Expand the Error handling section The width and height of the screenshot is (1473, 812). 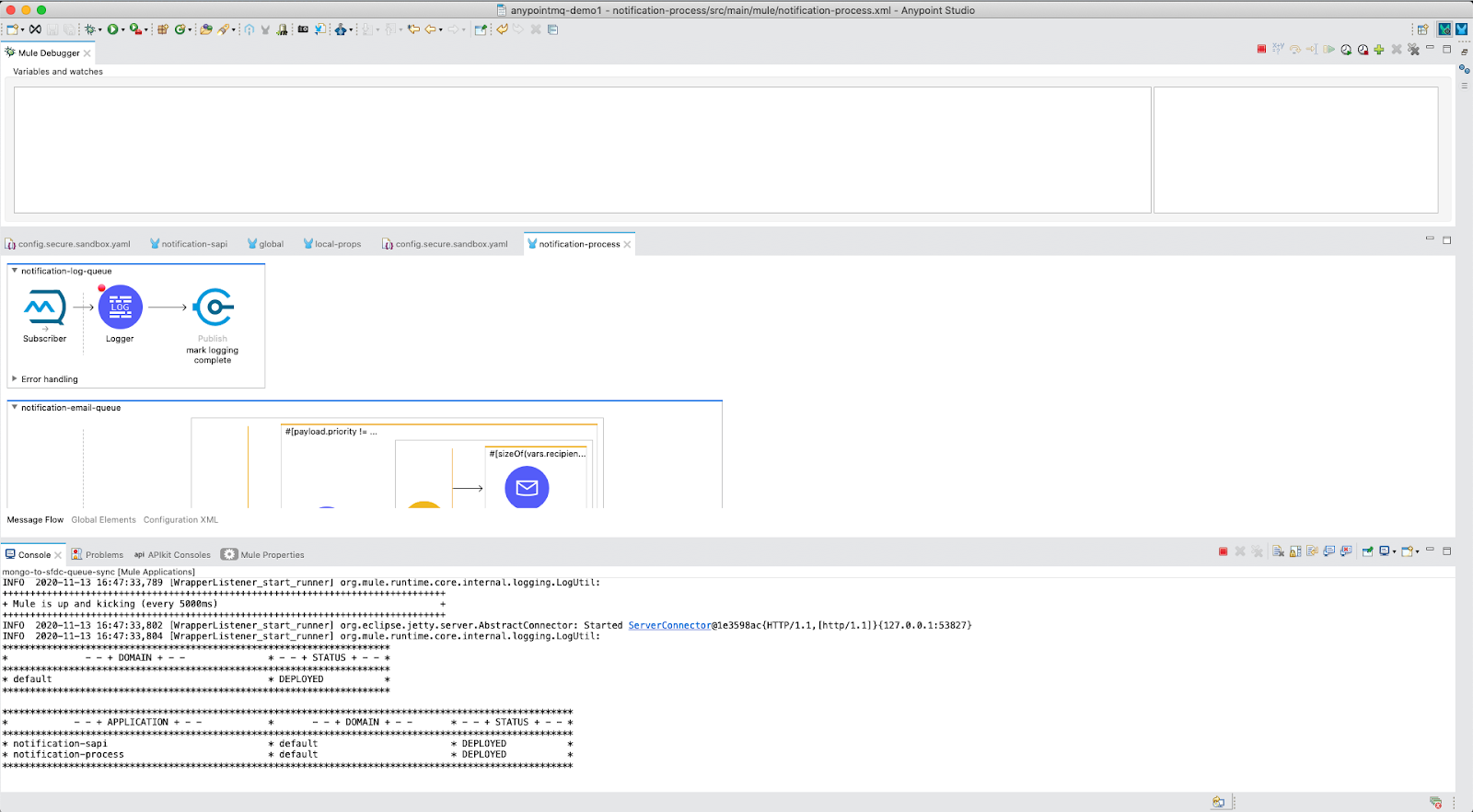(x=14, y=378)
